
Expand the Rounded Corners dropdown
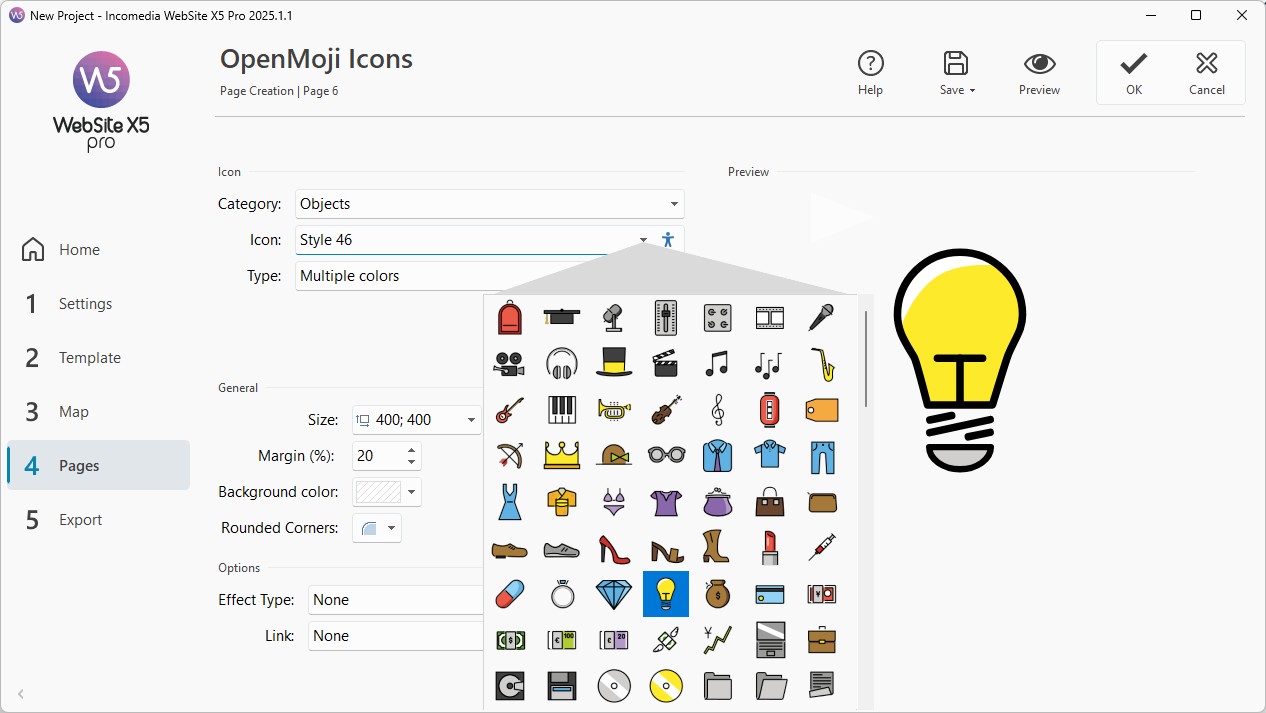pos(377,528)
